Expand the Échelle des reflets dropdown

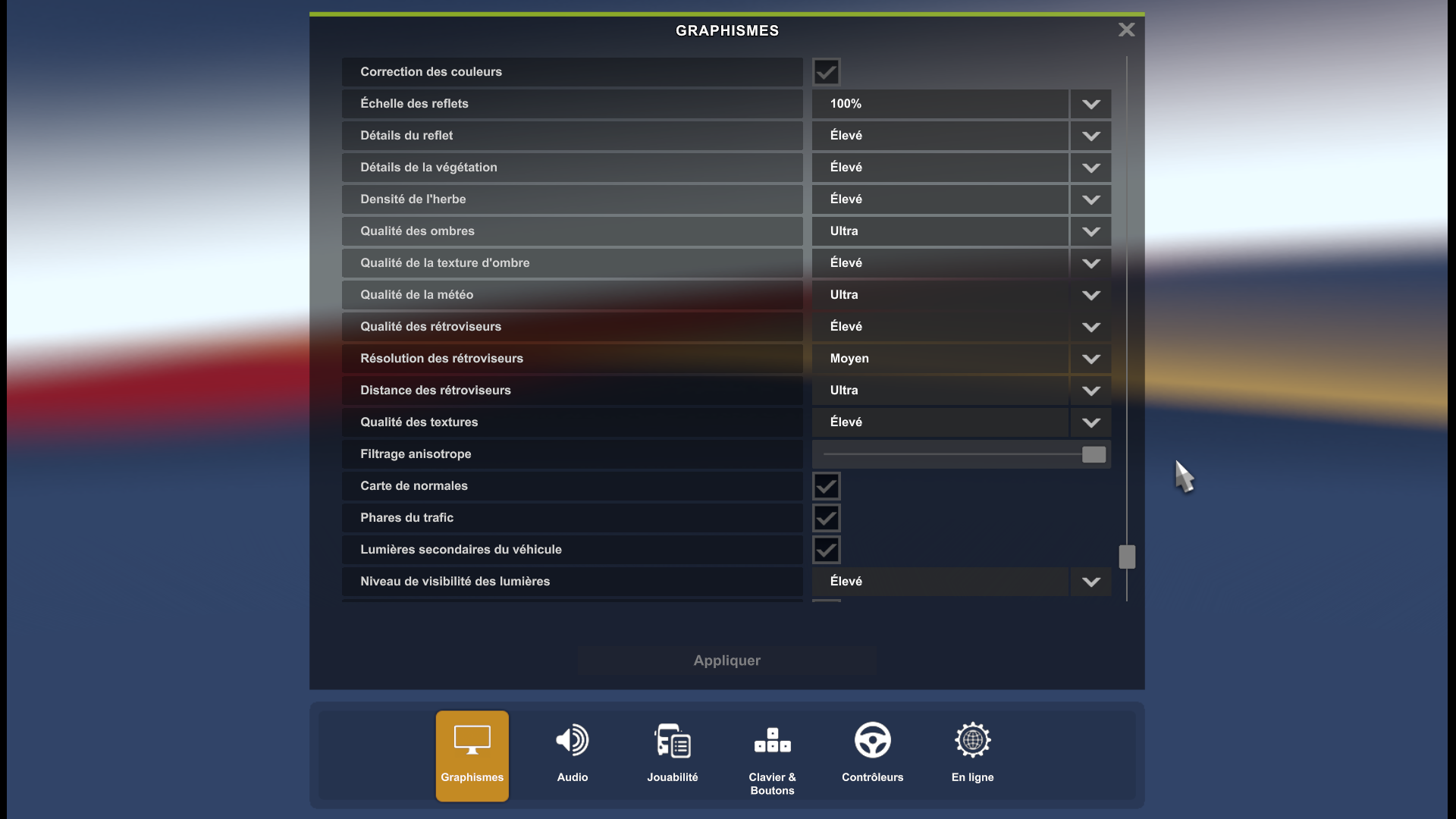1090,104
